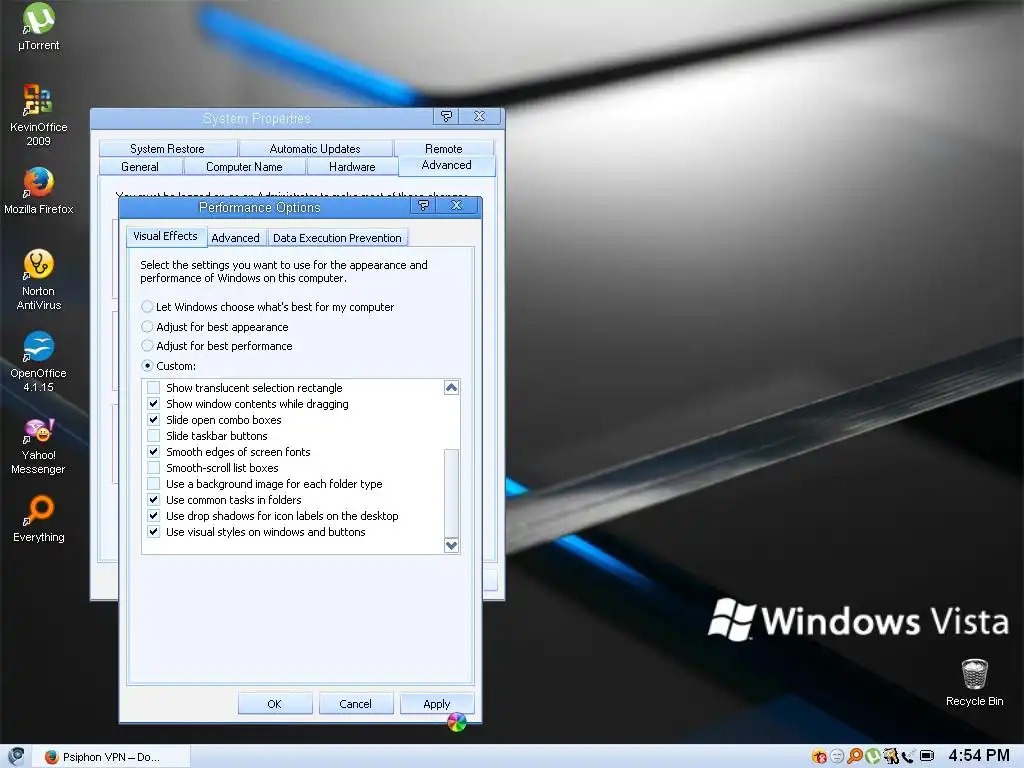Close the System Properties window with X
Viewport: 1024px width, 768px height.
479,116
